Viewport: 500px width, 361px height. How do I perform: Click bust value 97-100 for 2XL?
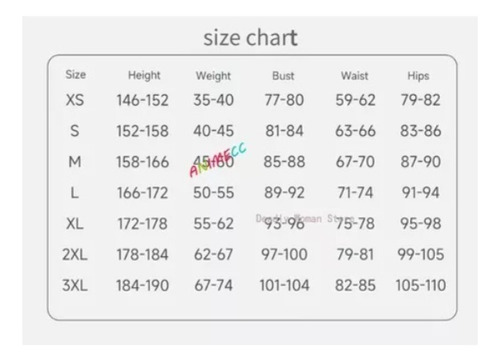[x=284, y=255]
